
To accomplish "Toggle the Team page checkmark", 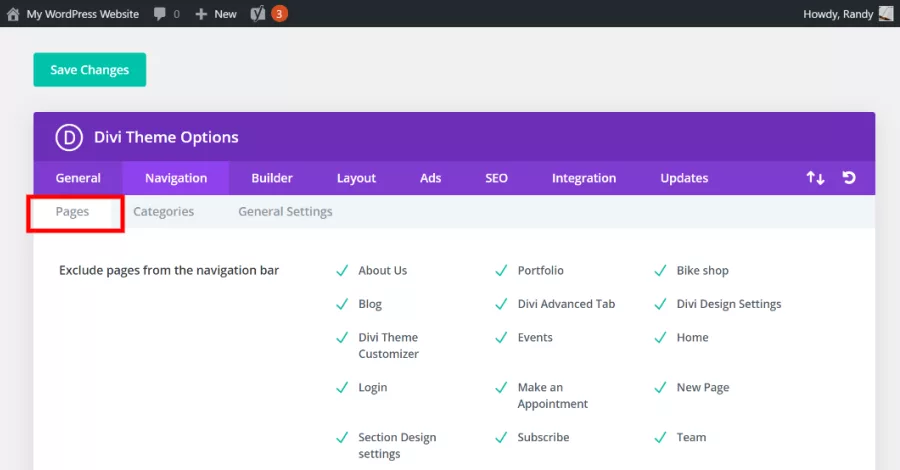I will pyautogui.click(x=660, y=437).
